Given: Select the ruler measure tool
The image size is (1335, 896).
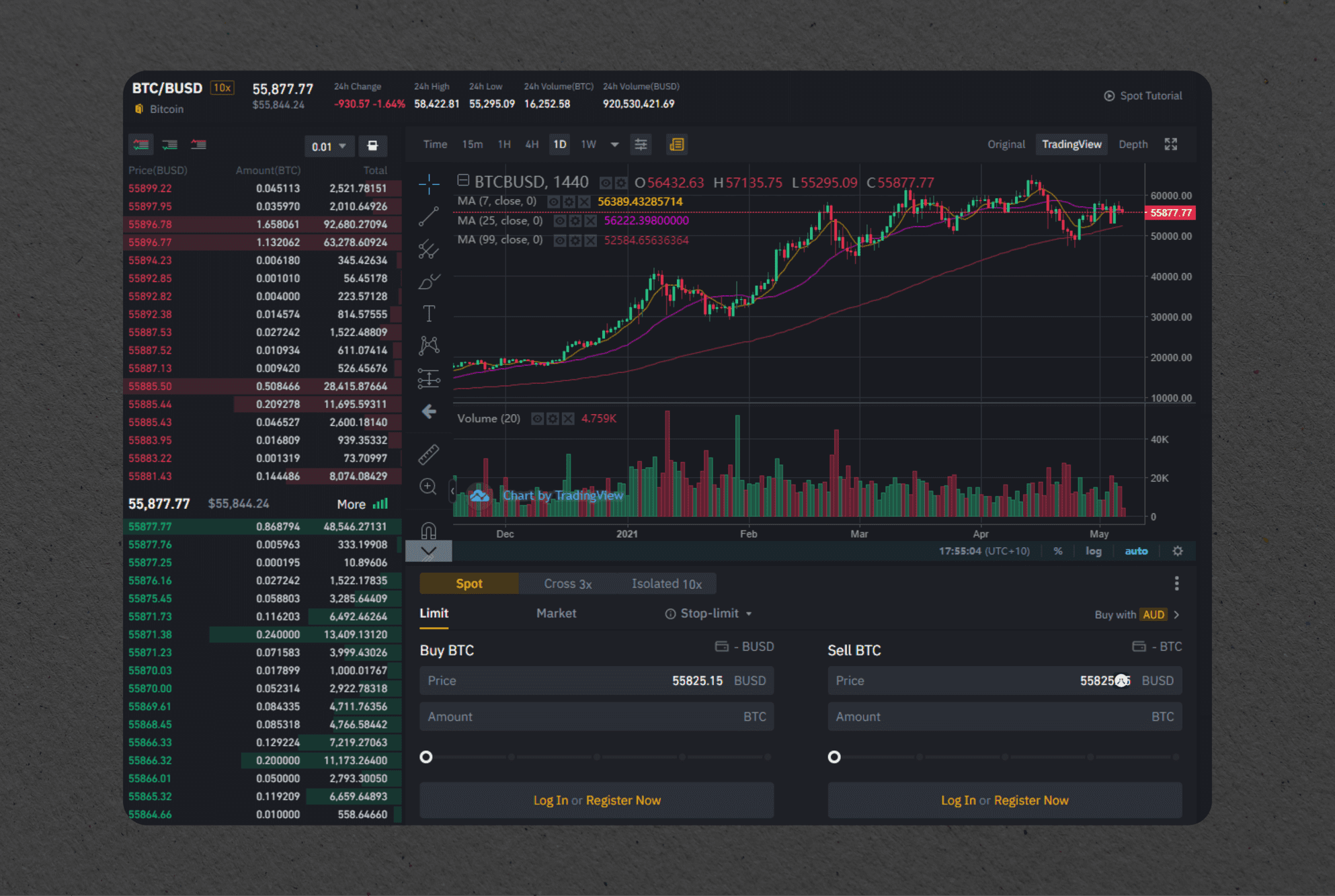Looking at the screenshot, I should tap(429, 455).
